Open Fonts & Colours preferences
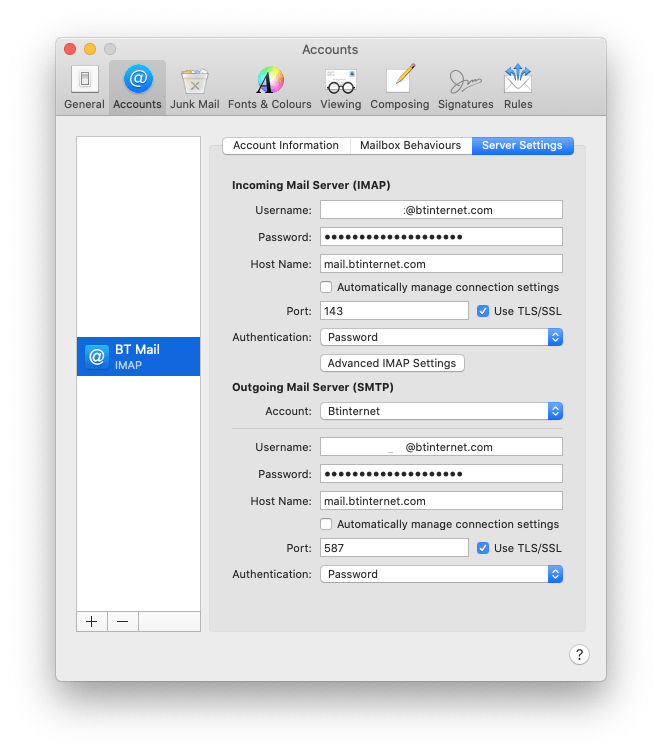This screenshot has height=755, width=662. [270, 88]
